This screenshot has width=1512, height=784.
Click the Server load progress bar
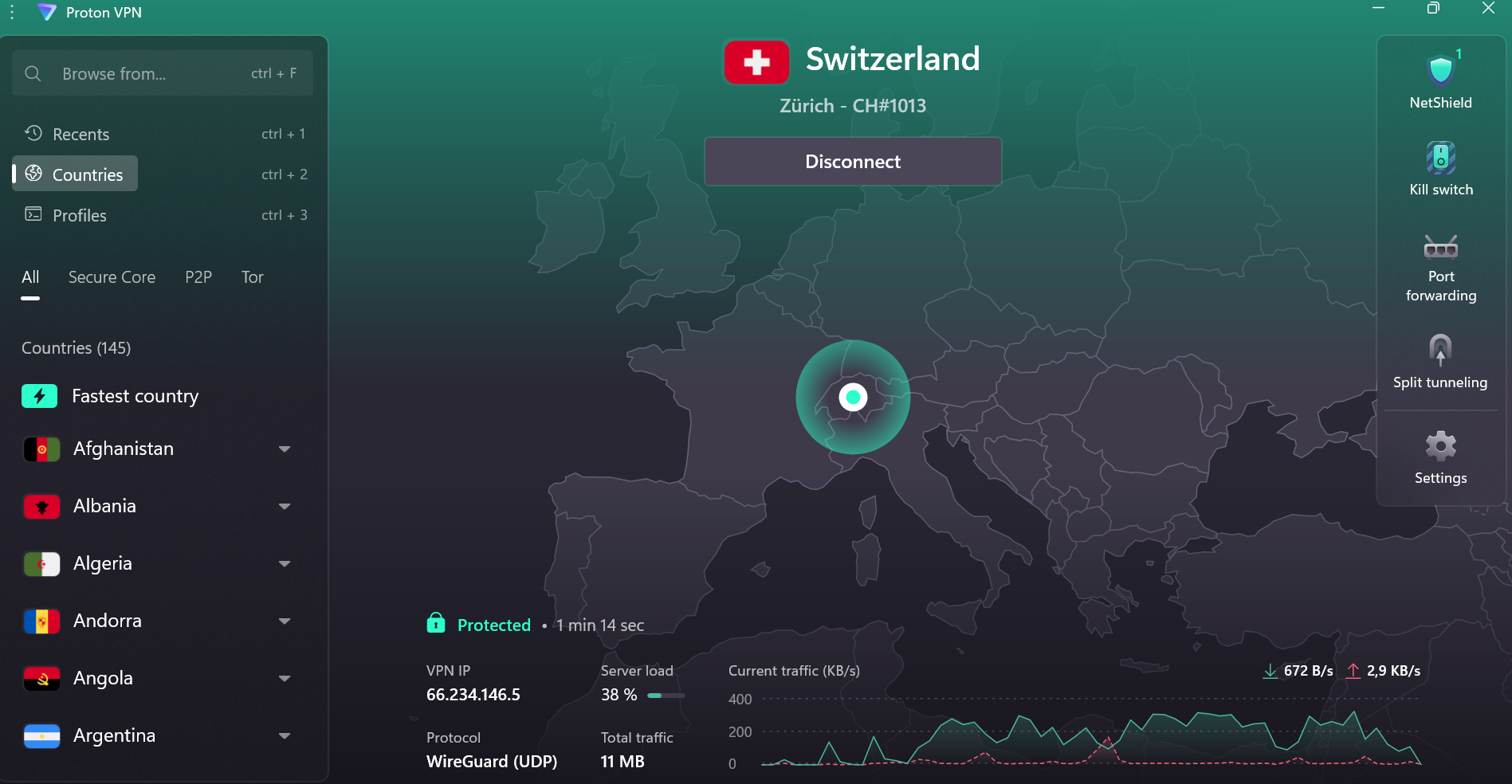tap(666, 696)
